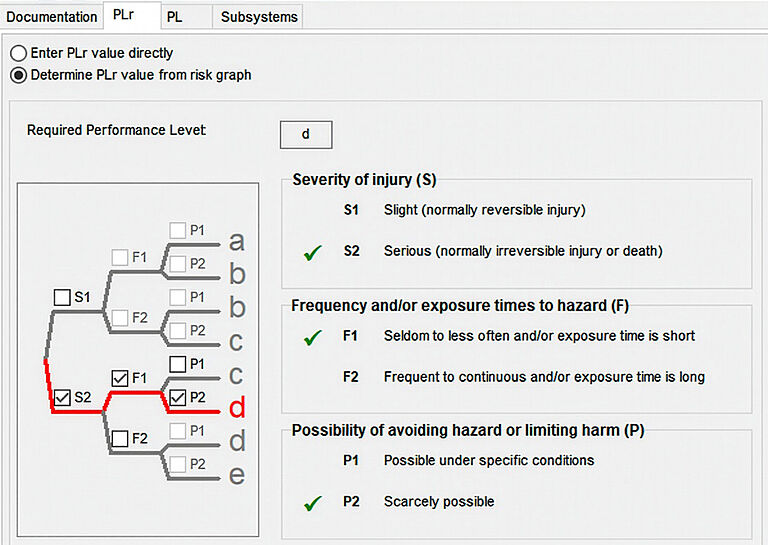Select P1 Possible under specific conditions
The width and height of the screenshot is (768, 545).
point(488,460)
